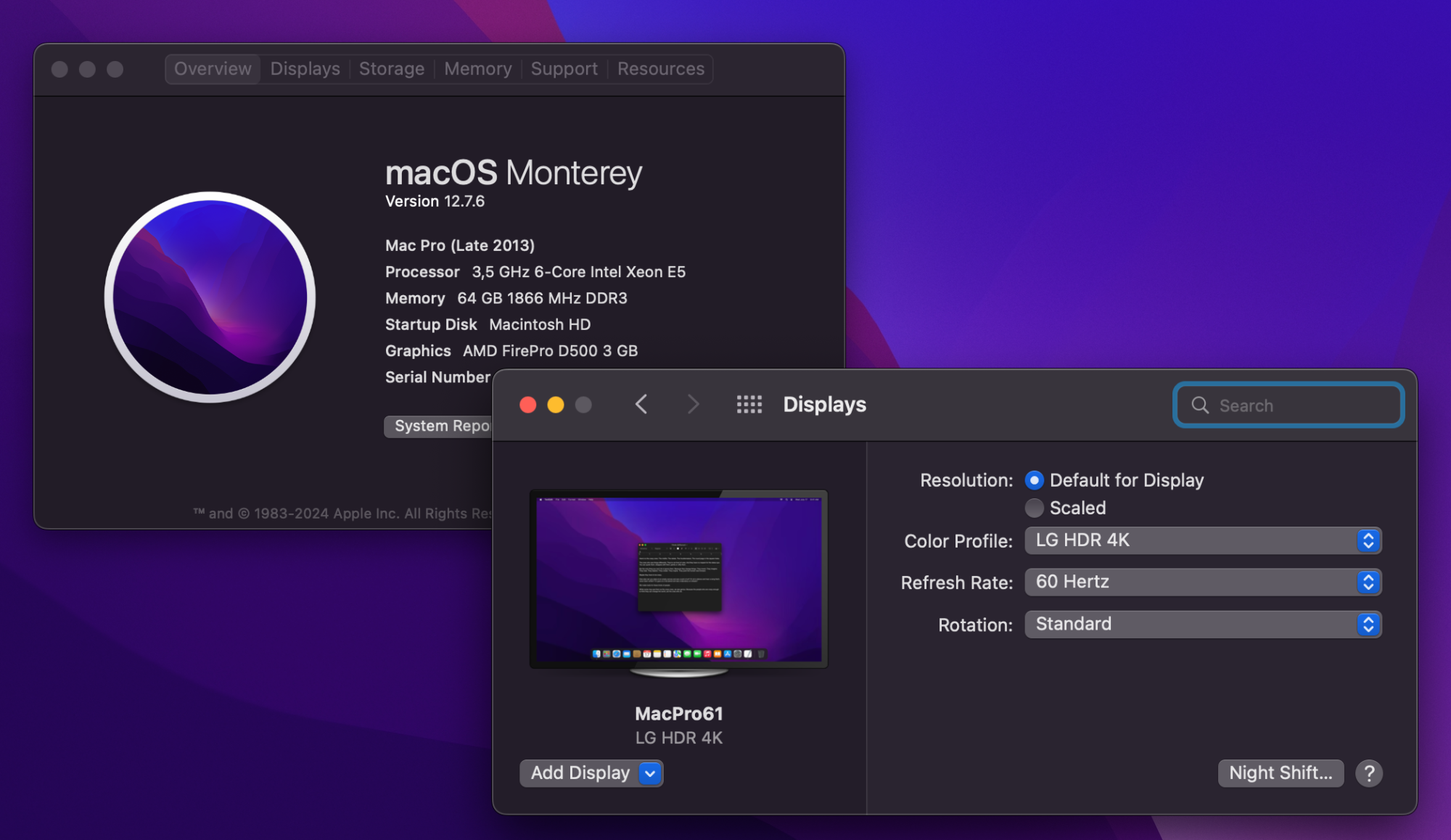Image resolution: width=1451 pixels, height=840 pixels.
Task: Click the magnifying glass search icon
Action: tap(1200, 405)
